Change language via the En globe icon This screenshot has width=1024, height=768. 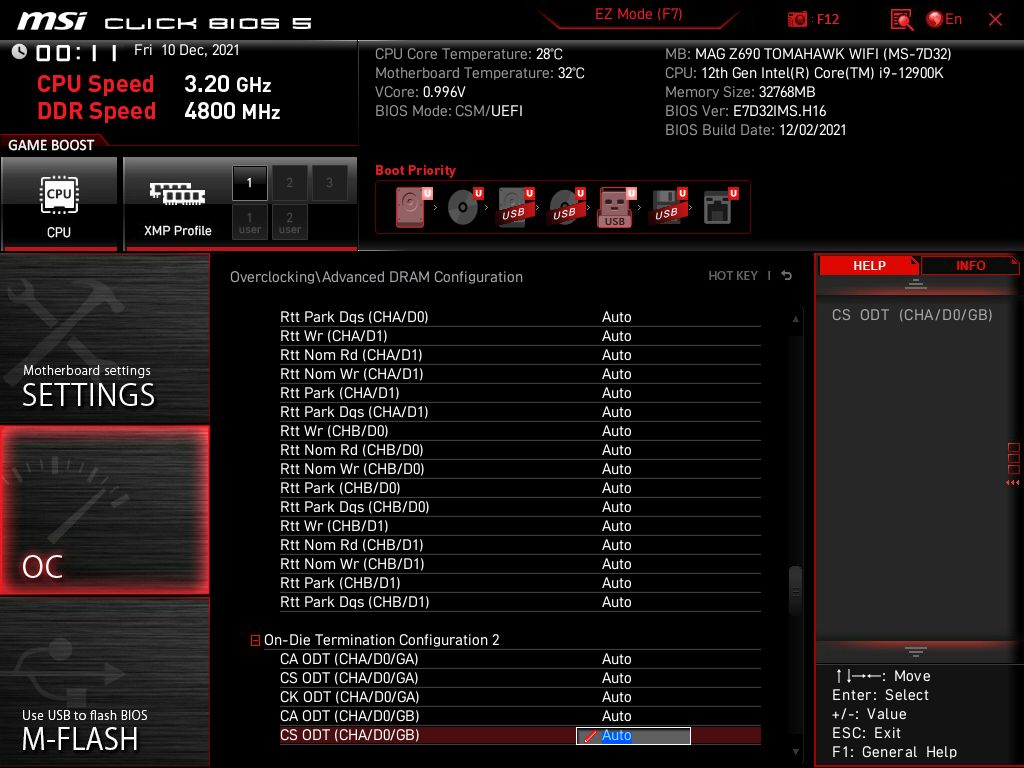tap(944, 19)
